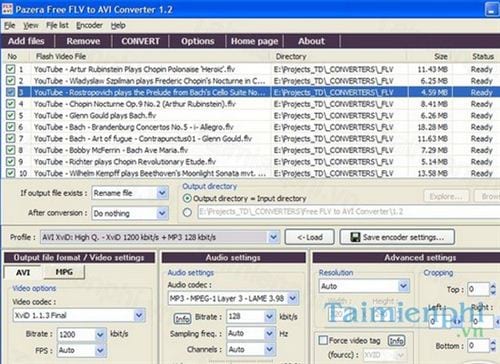This screenshot has width=500, height=364.
Task: Open Channels Auto dropdown
Action: (x=269, y=349)
